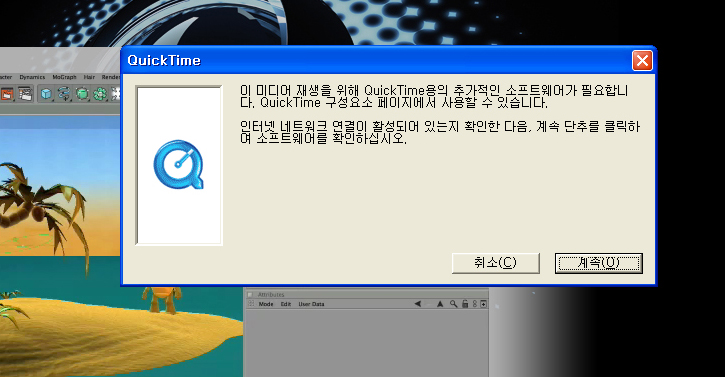Click the QuickTime dialog title bar text
Viewport: 725px width, 377px height.
click(164, 61)
